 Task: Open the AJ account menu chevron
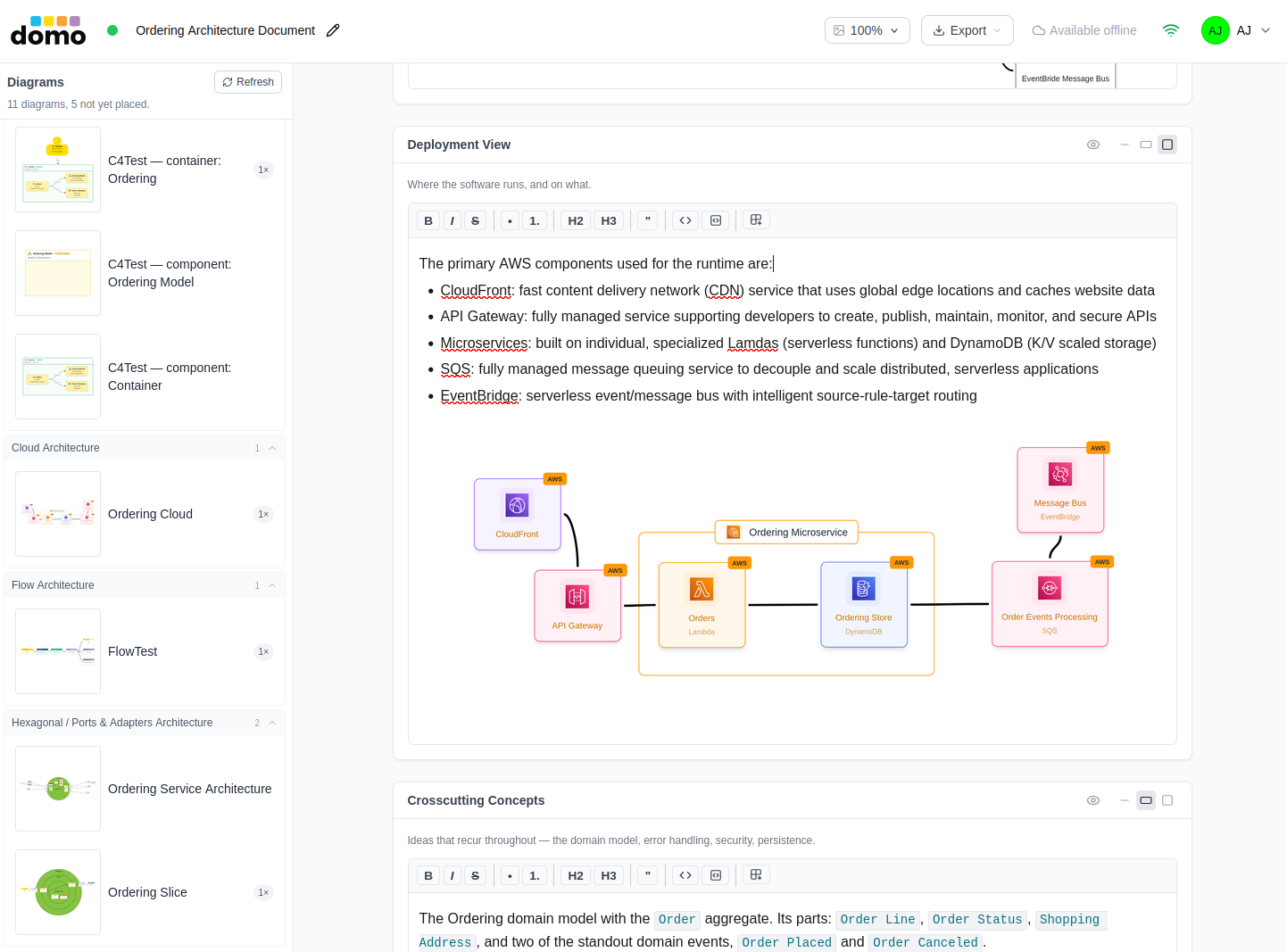1265,30
